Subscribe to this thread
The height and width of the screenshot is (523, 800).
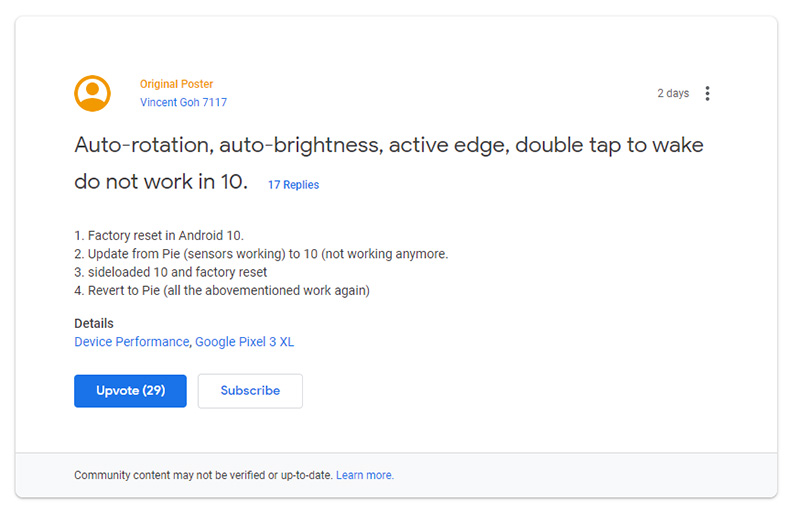[250, 391]
